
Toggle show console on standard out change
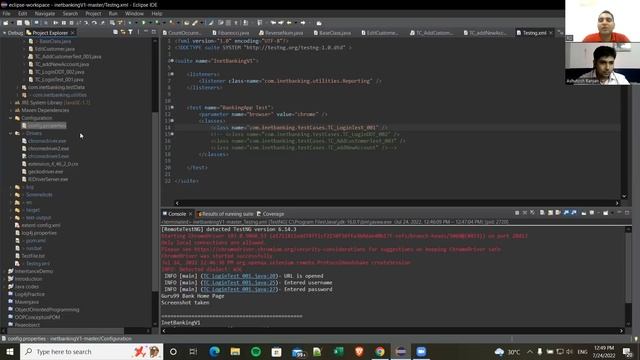566,213
